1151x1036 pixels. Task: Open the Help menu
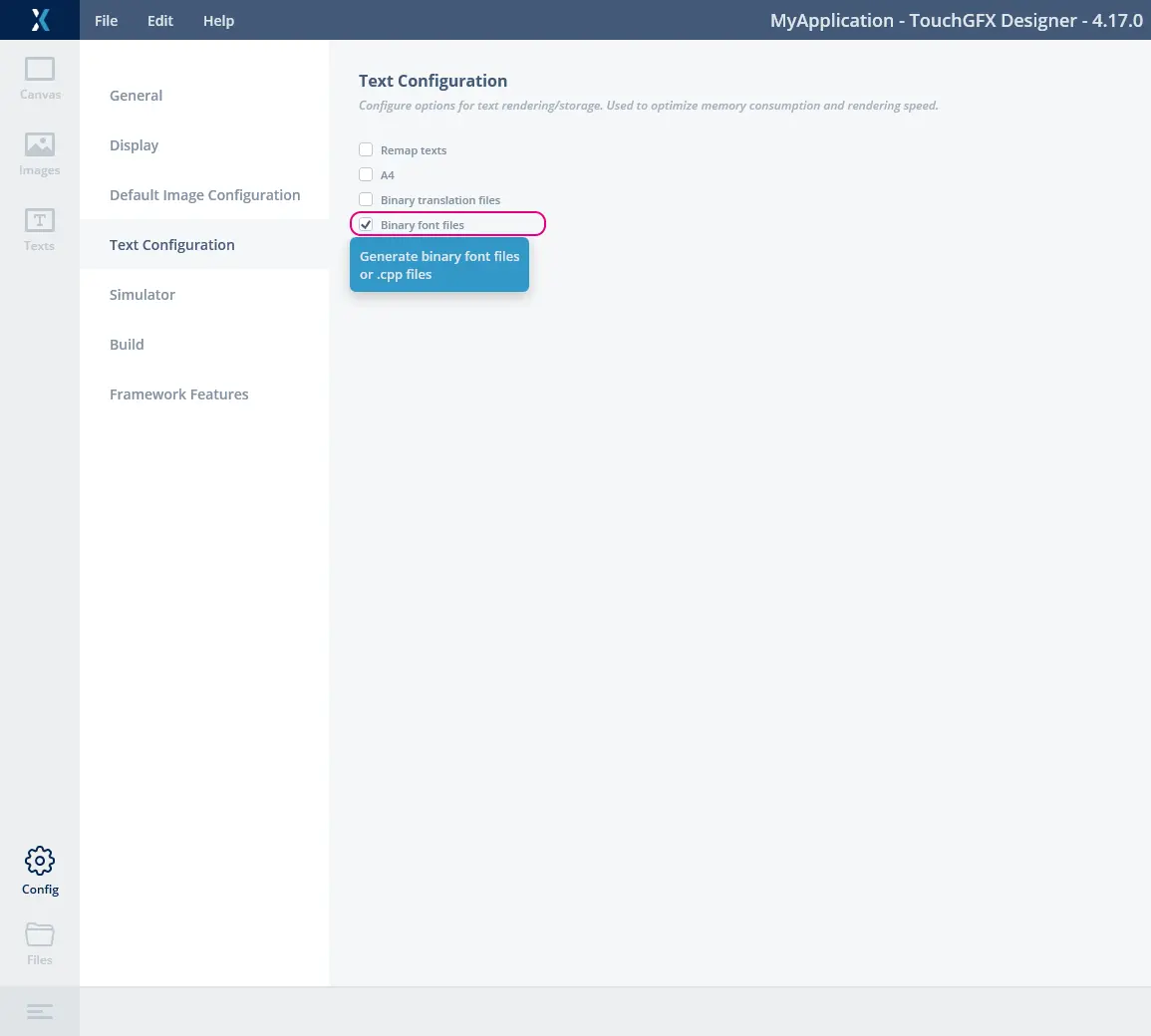tap(218, 21)
